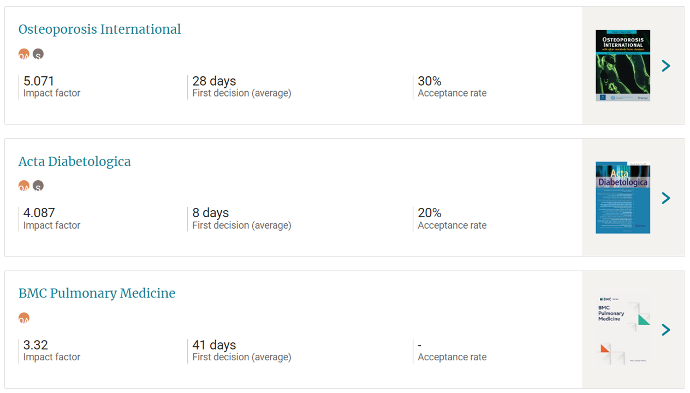Open the Acta Diabetologica journal link

click(x=74, y=162)
